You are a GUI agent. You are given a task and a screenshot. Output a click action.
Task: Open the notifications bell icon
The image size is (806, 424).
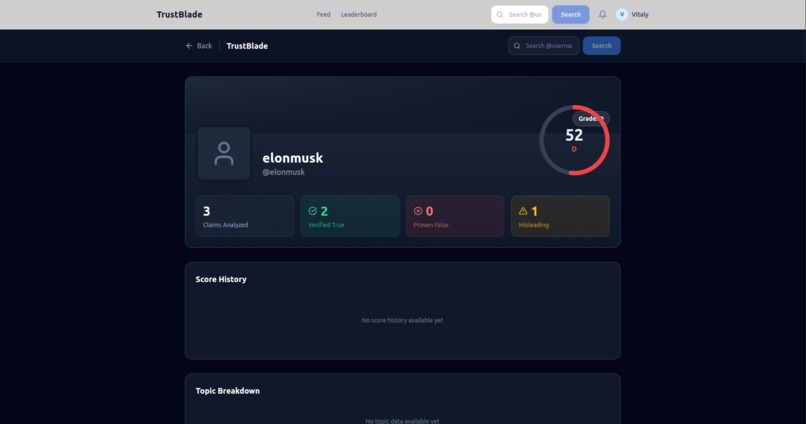coord(602,14)
